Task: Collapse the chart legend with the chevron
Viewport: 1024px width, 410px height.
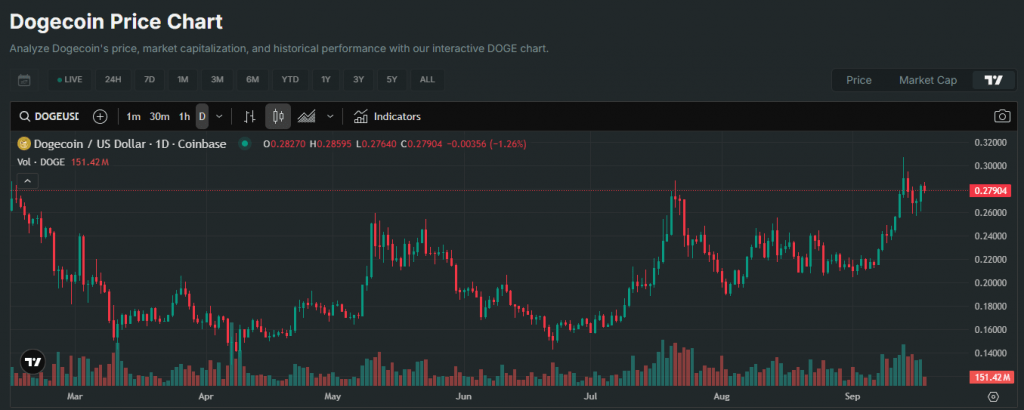Action: coord(27,181)
